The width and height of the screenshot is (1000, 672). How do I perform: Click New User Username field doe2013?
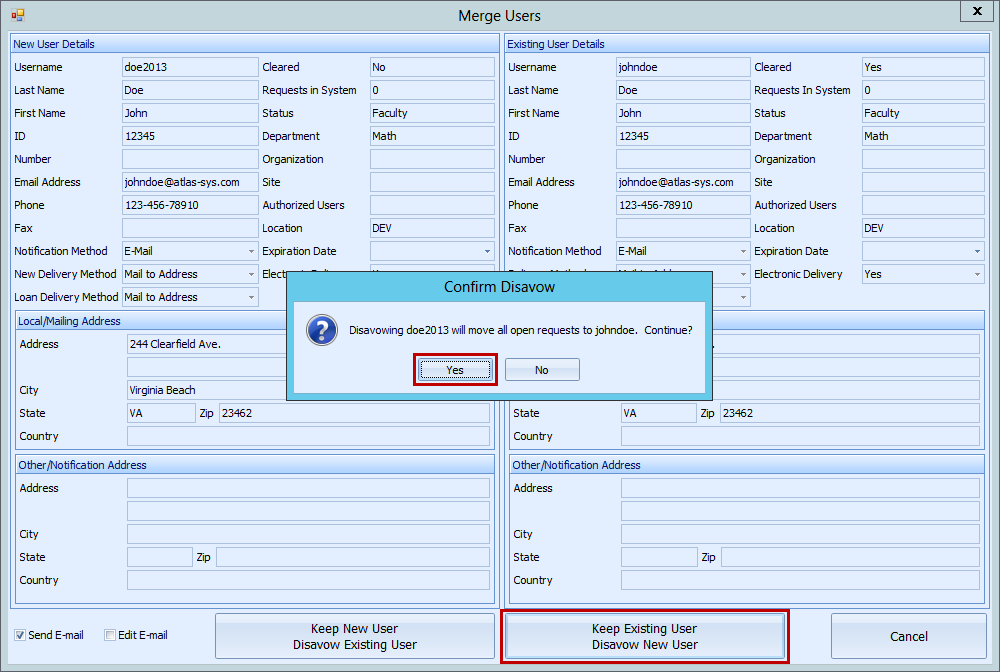190,67
